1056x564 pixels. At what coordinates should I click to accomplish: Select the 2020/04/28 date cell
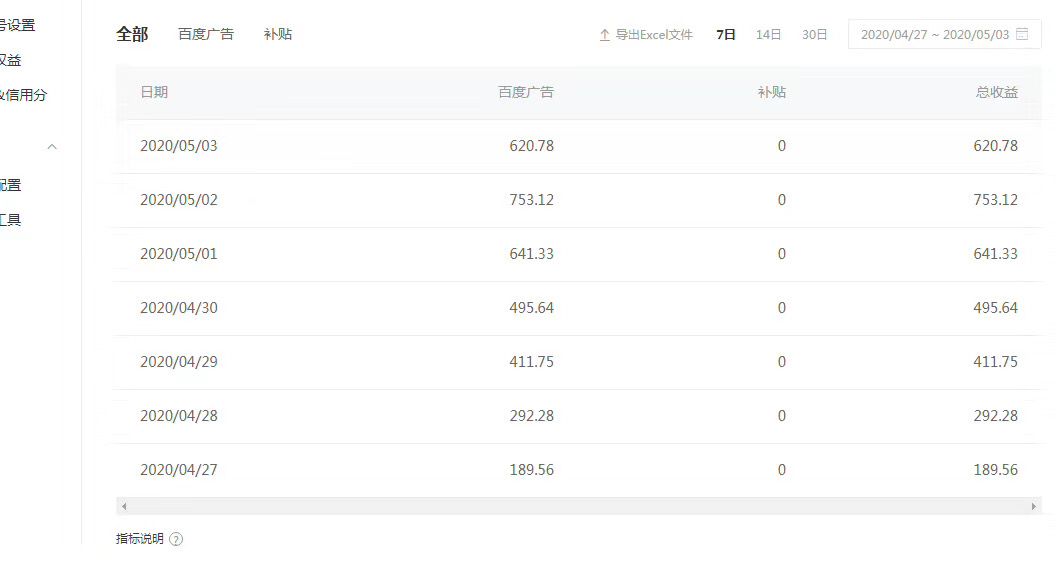(x=178, y=416)
